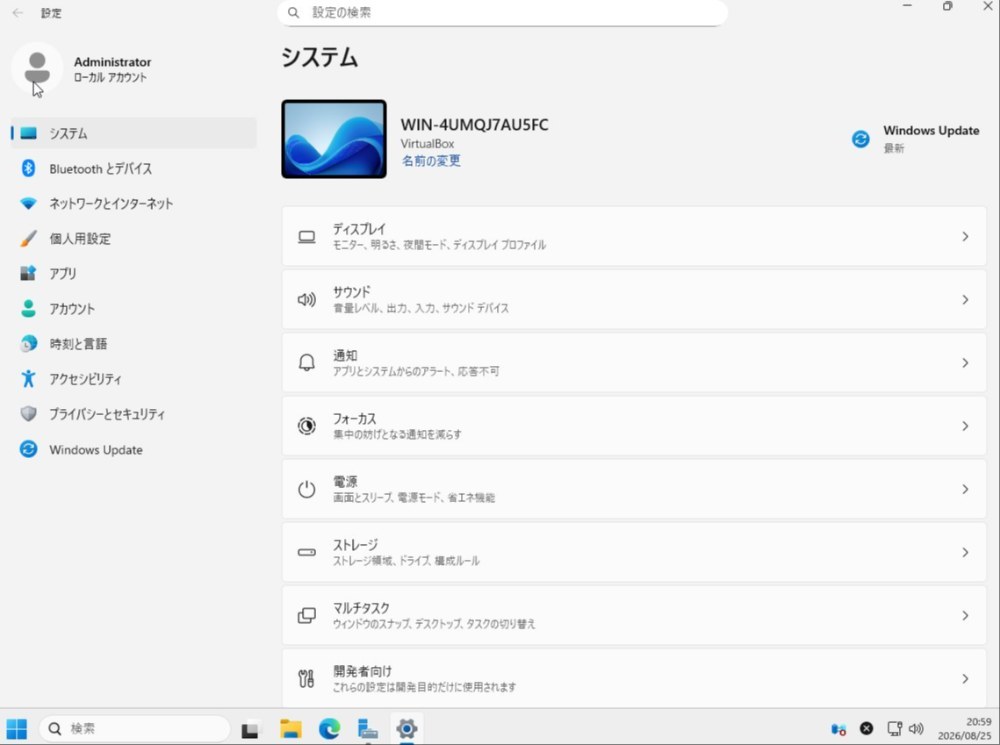Image resolution: width=1000 pixels, height=745 pixels.
Task: Click the accessibility figure icon
Action: (x=28, y=379)
